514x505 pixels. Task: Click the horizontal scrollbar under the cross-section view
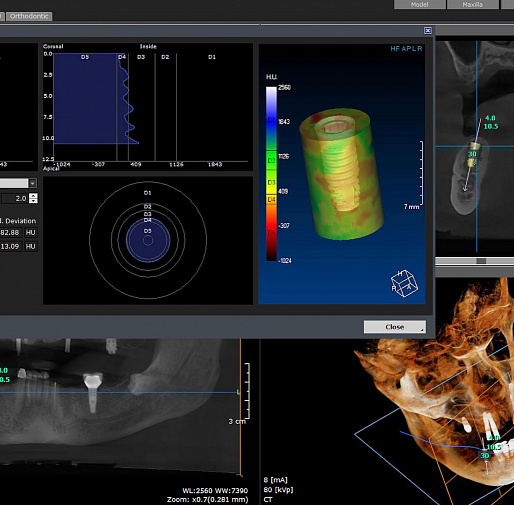pyautogui.click(x=475, y=261)
